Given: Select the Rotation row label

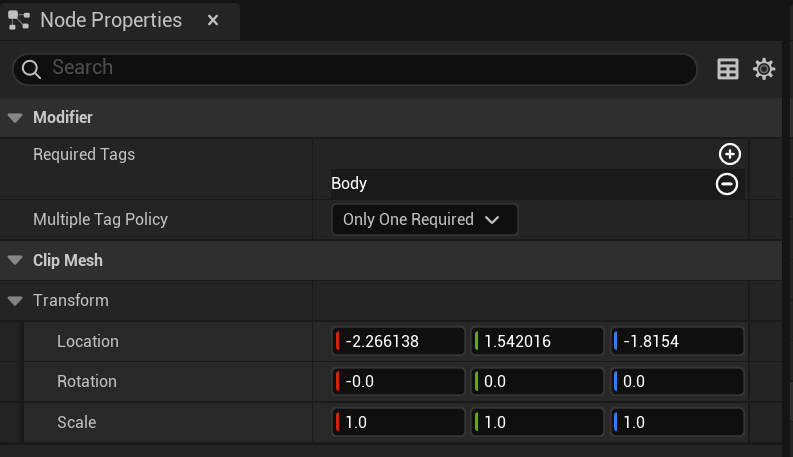Looking at the screenshot, I should click(x=87, y=381).
